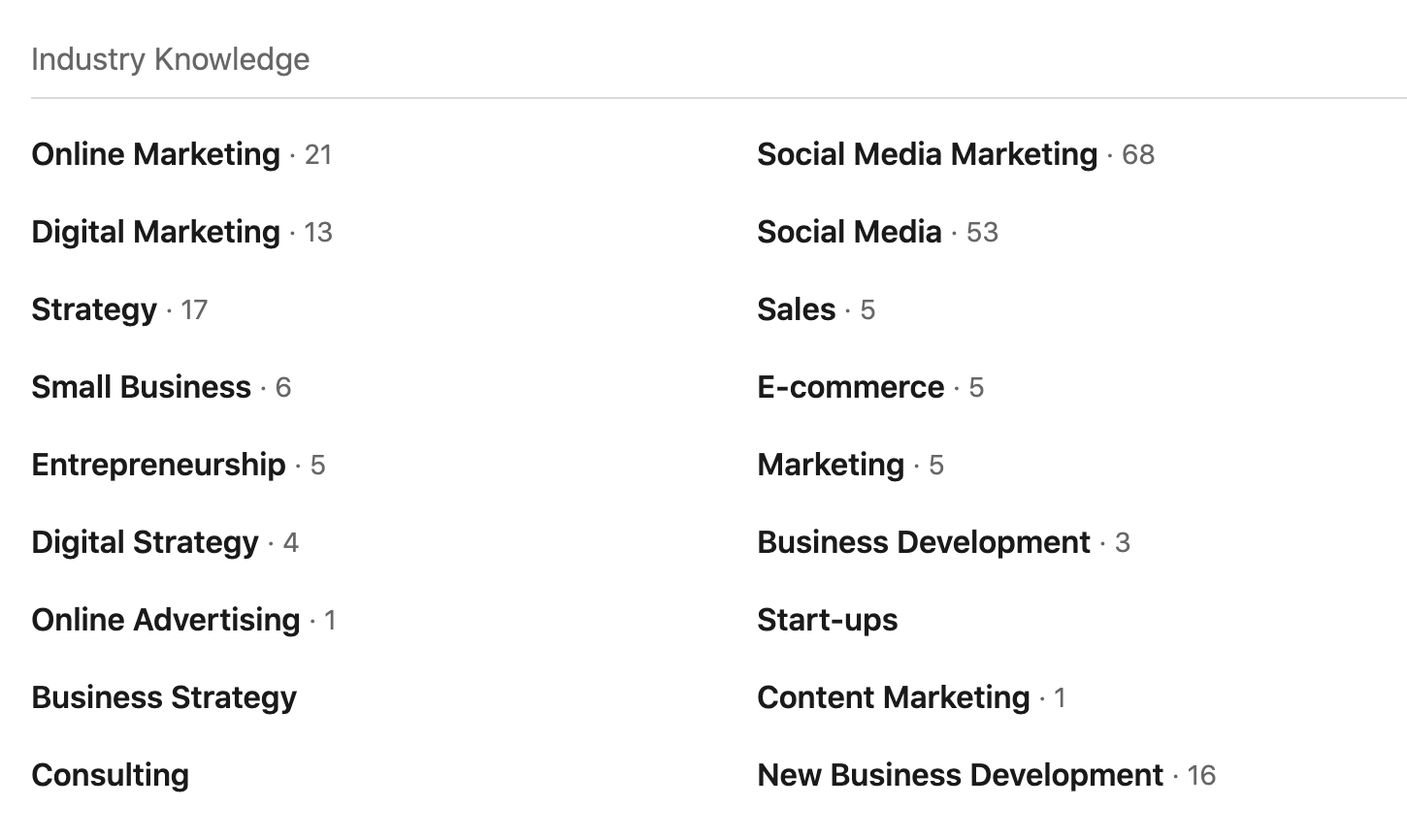
Task: Open the 16 endorsements for New Business Development
Action: coord(1201,776)
